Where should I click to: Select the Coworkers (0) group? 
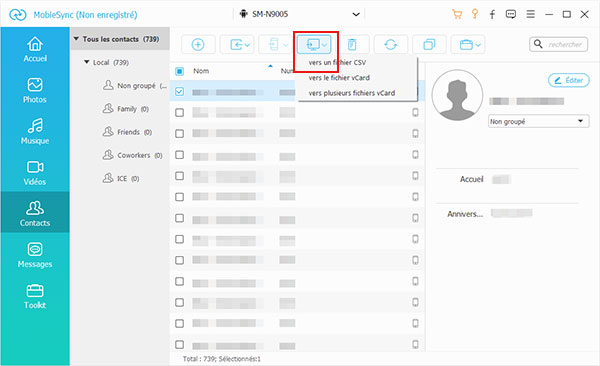pos(132,155)
